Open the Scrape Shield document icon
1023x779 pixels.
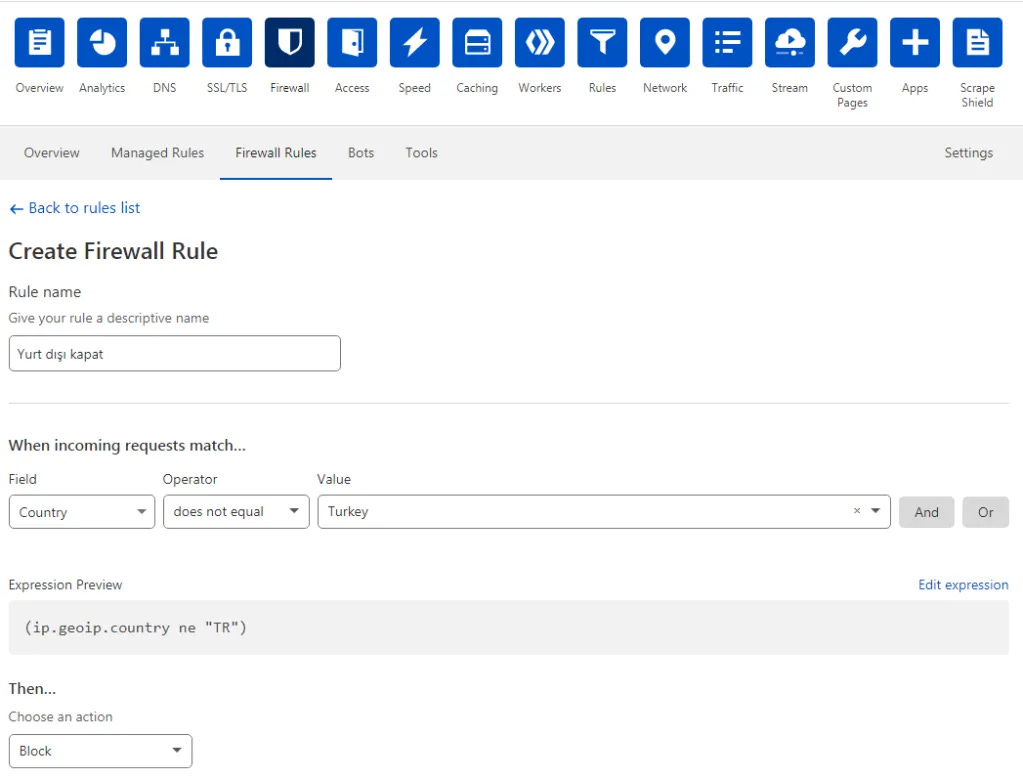pos(977,42)
